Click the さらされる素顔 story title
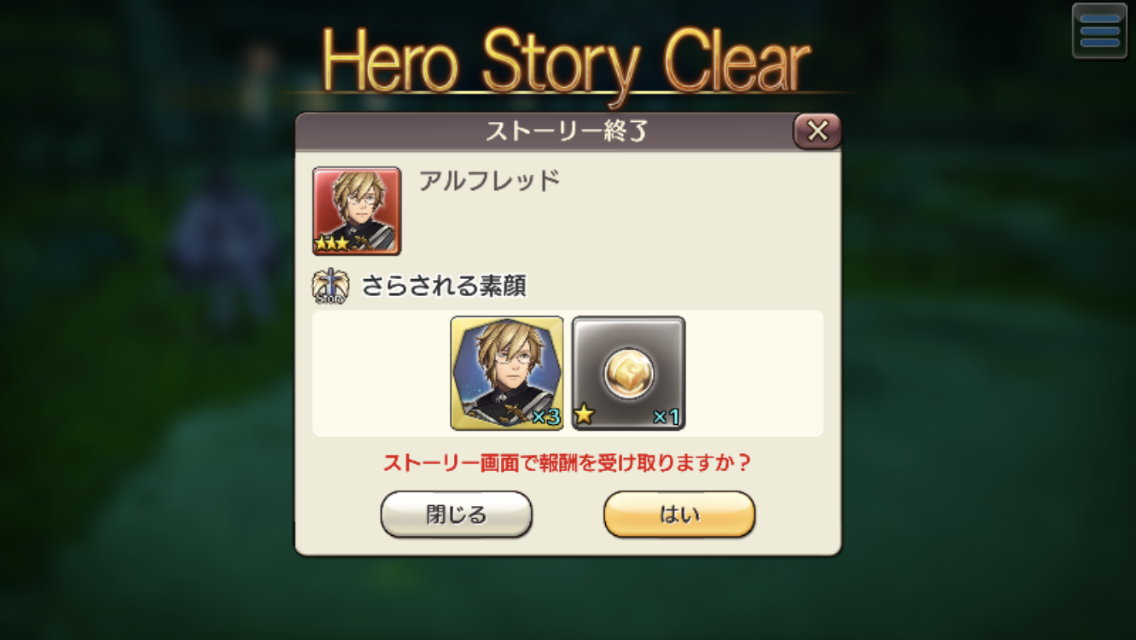 [x=443, y=286]
